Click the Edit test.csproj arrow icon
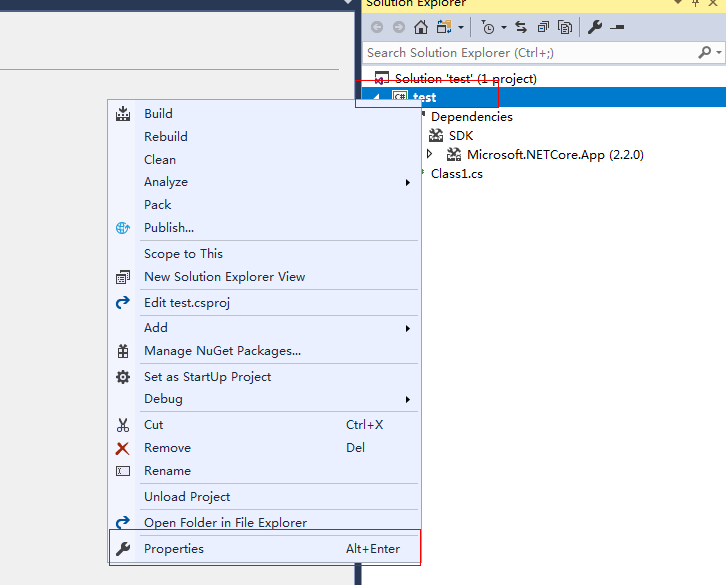 pos(123,303)
